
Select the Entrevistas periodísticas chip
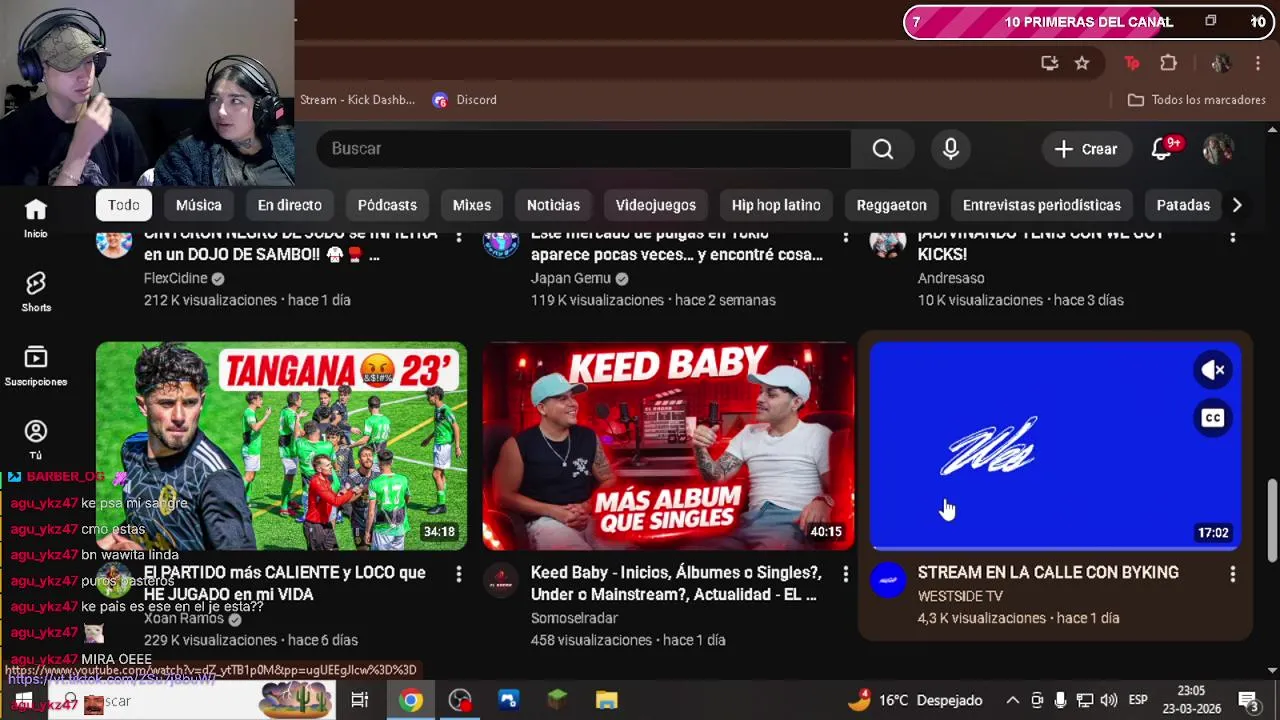pyautogui.click(x=1042, y=205)
